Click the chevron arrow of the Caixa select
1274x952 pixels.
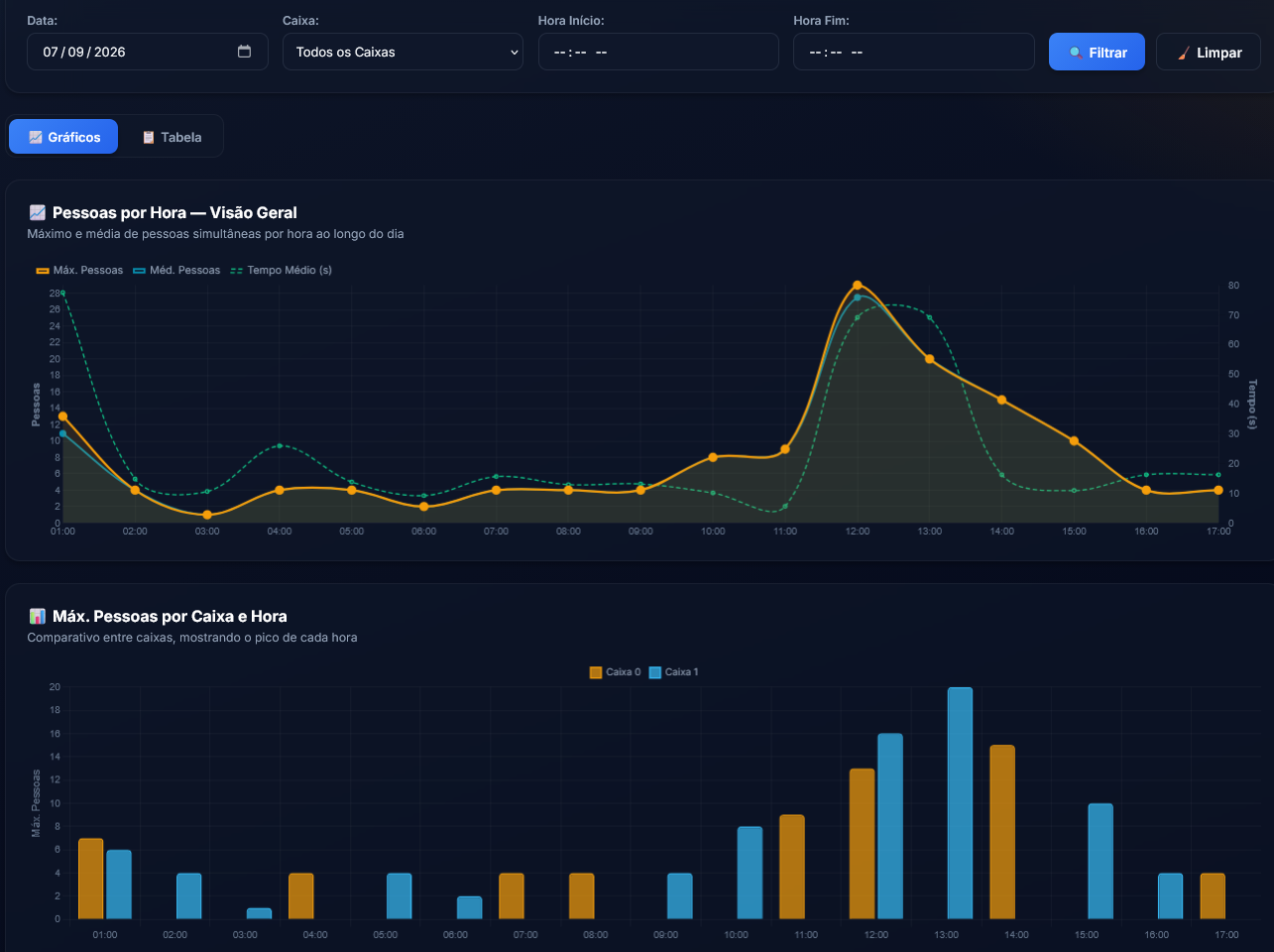coord(515,52)
